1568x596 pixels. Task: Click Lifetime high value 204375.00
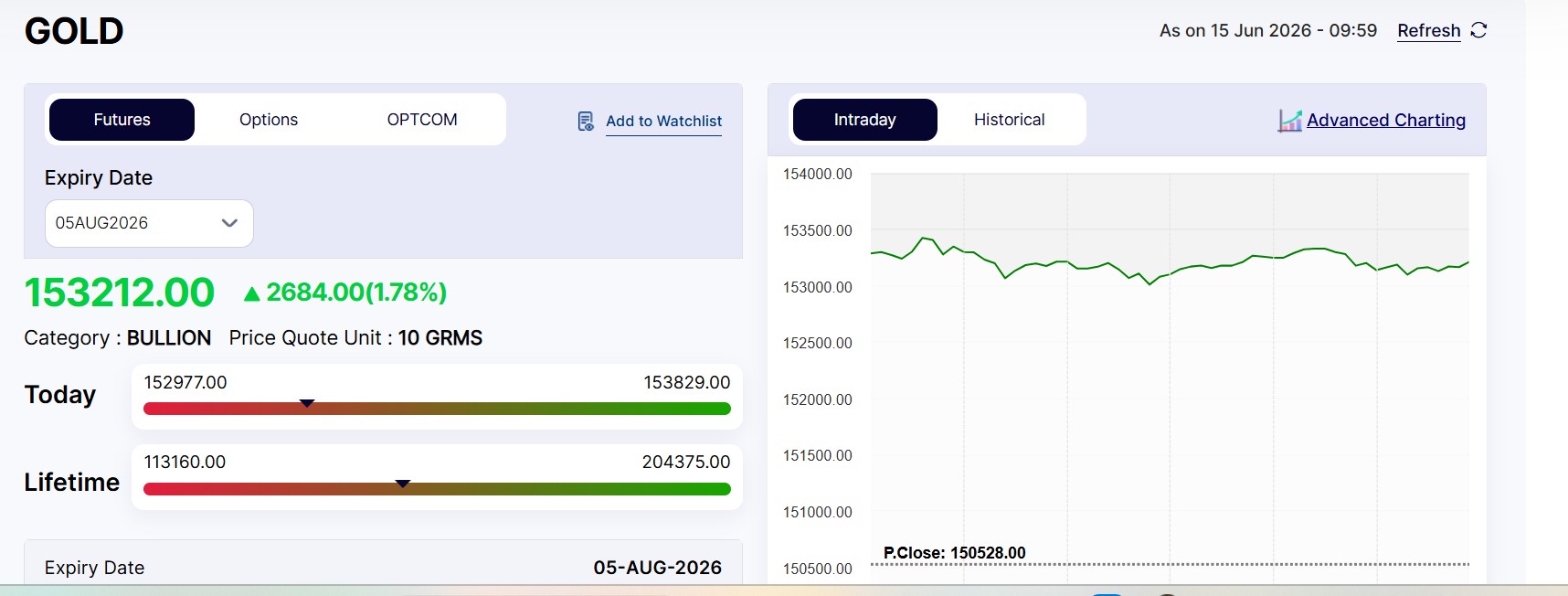(x=686, y=462)
